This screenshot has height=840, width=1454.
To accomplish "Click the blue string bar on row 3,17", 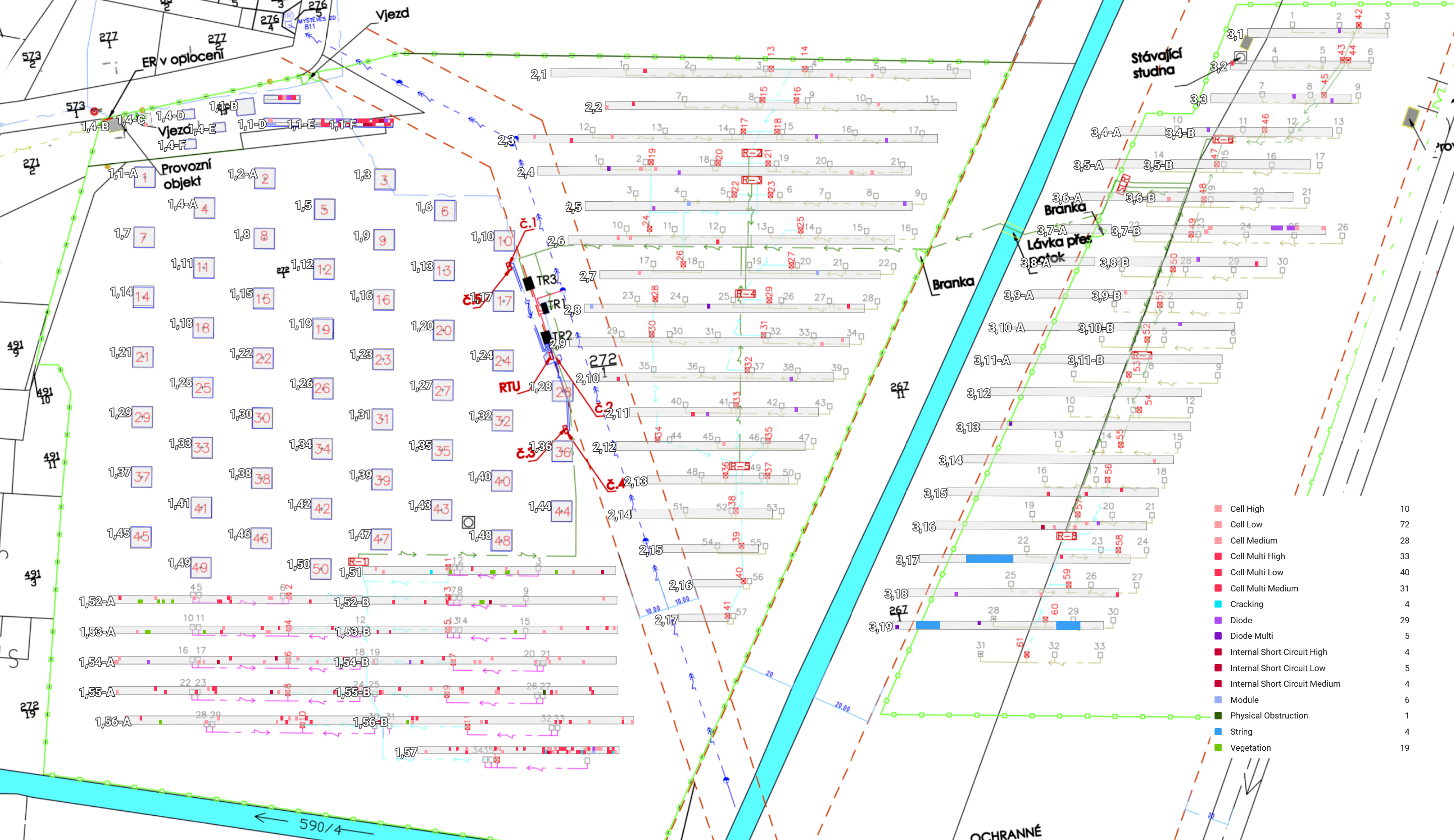I will pos(989,559).
